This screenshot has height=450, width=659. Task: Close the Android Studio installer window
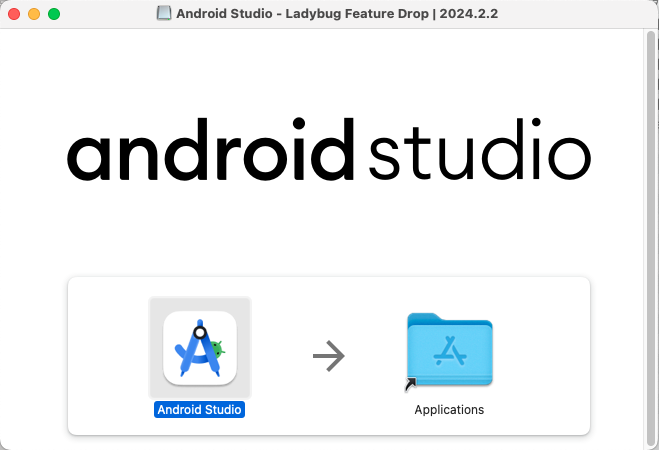14,14
